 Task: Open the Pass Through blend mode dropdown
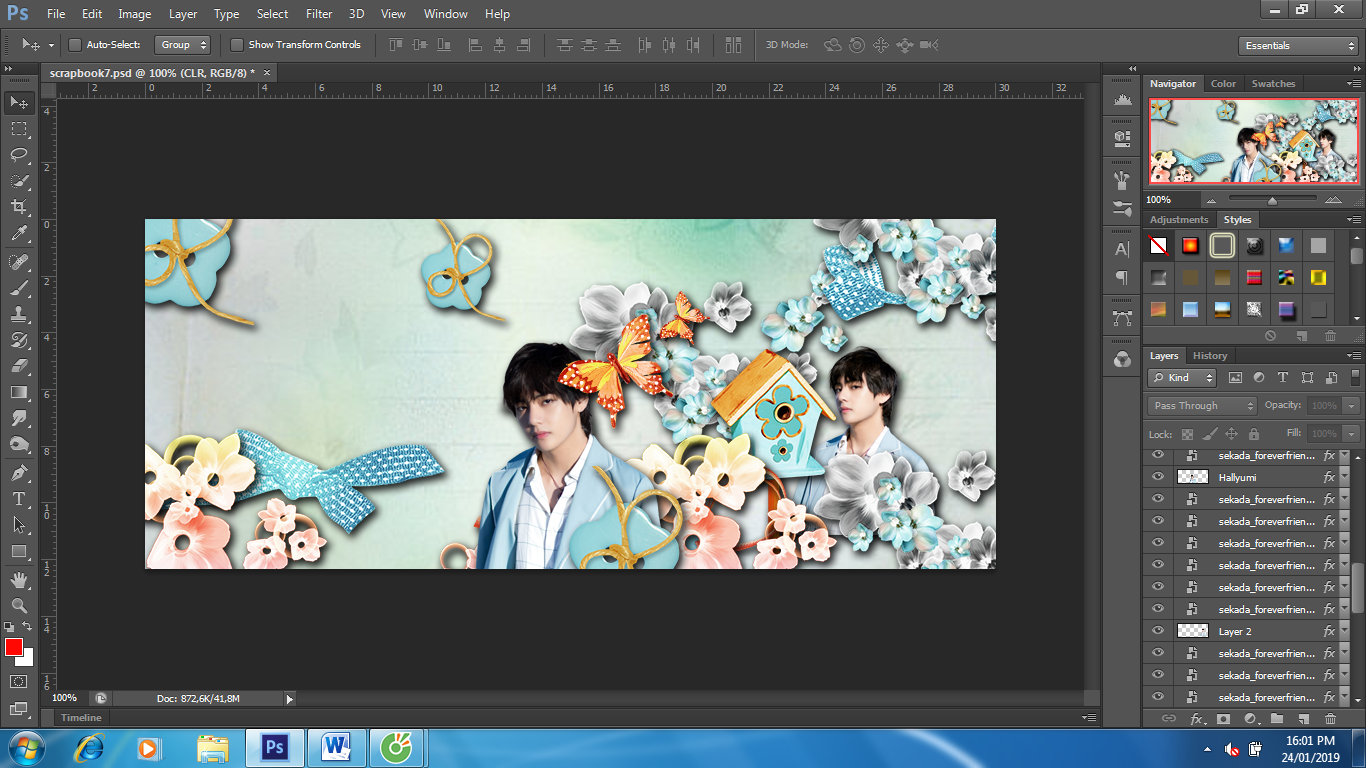click(1202, 406)
